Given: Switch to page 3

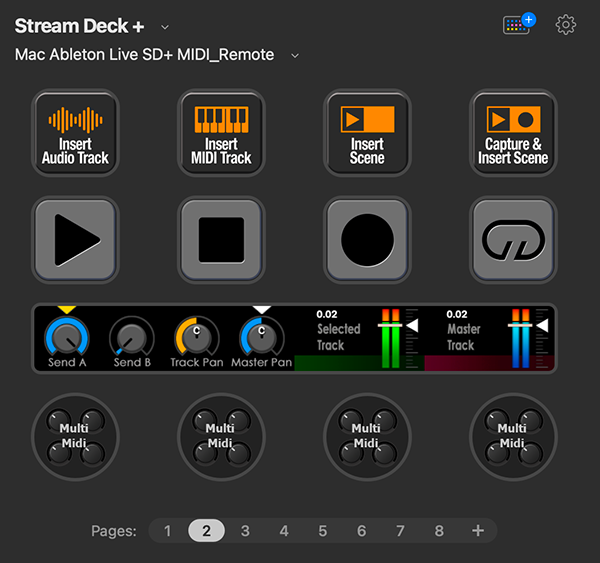Looking at the screenshot, I should click(245, 531).
